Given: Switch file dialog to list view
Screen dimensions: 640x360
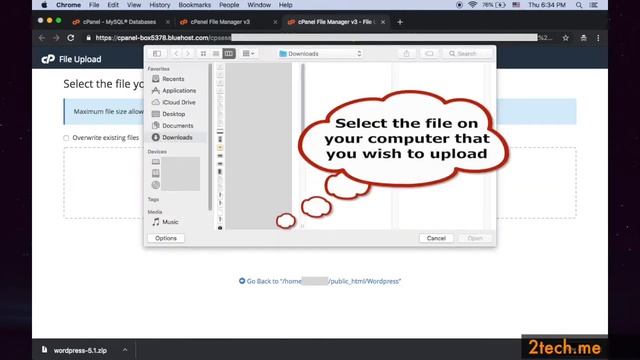Looking at the screenshot, I should (216, 53).
